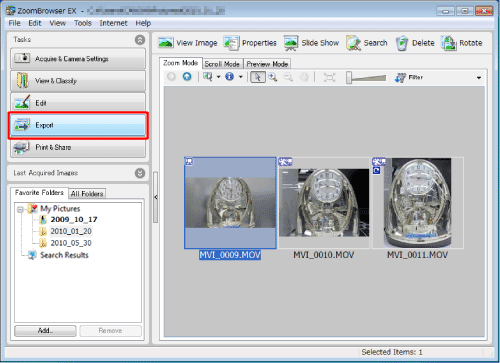Click the Export task button
The width and height of the screenshot is (500, 363).
[78, 125]
